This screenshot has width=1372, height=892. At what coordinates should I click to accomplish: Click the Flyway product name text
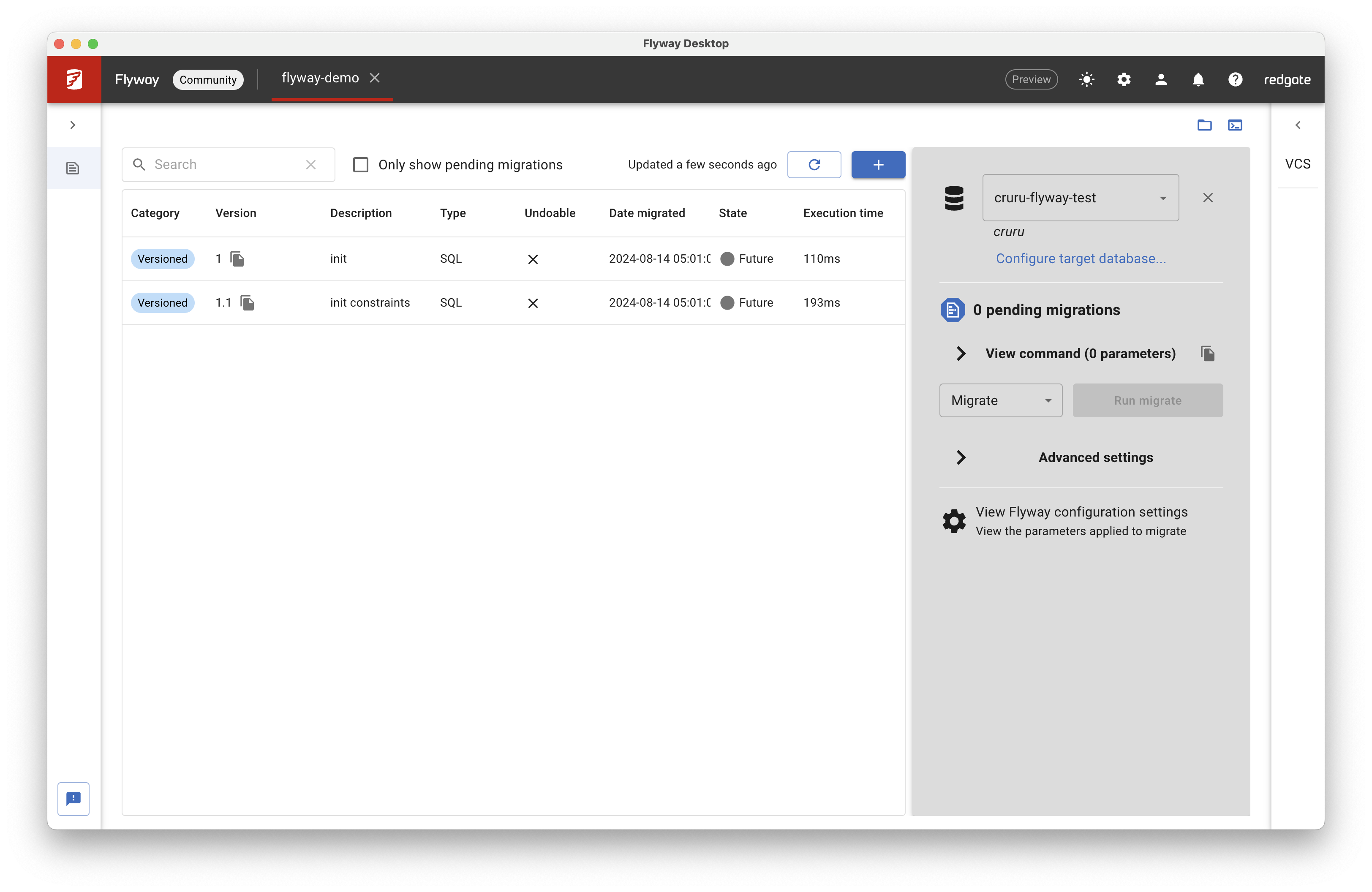click(136, 79)
